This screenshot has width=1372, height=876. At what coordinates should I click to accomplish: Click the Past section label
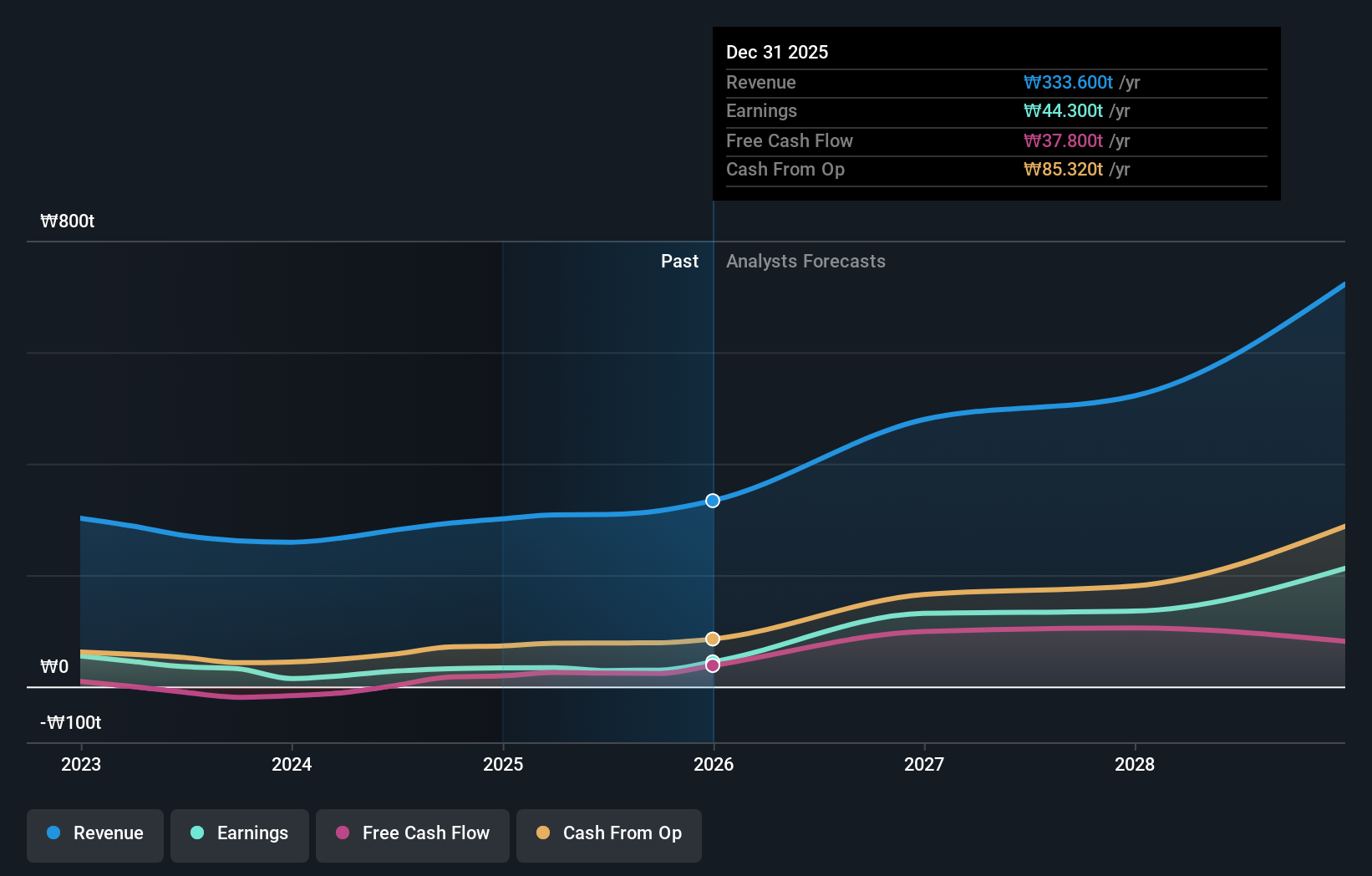(x=679, y=262)
